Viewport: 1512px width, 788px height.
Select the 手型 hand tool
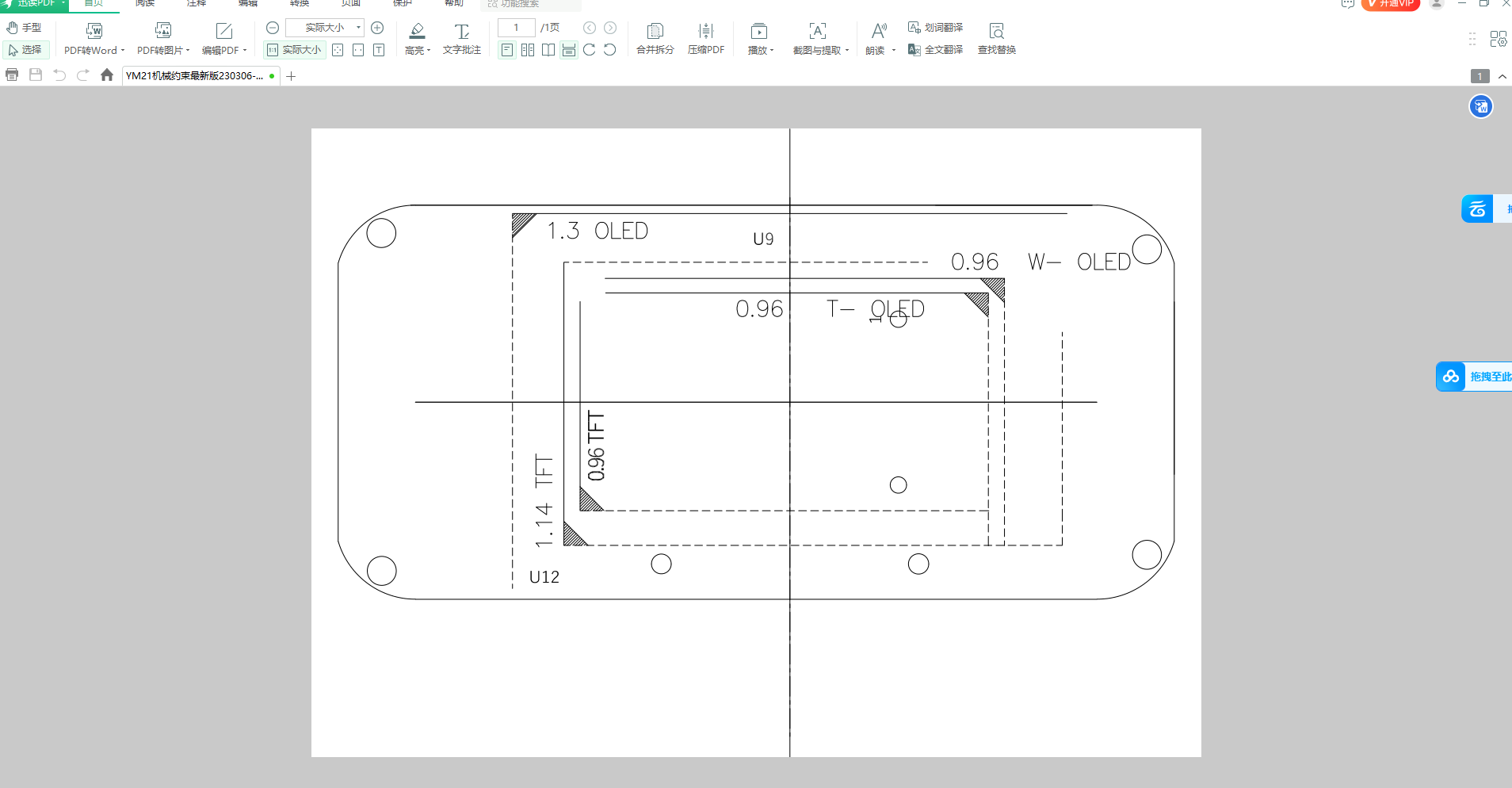[25, 28]
